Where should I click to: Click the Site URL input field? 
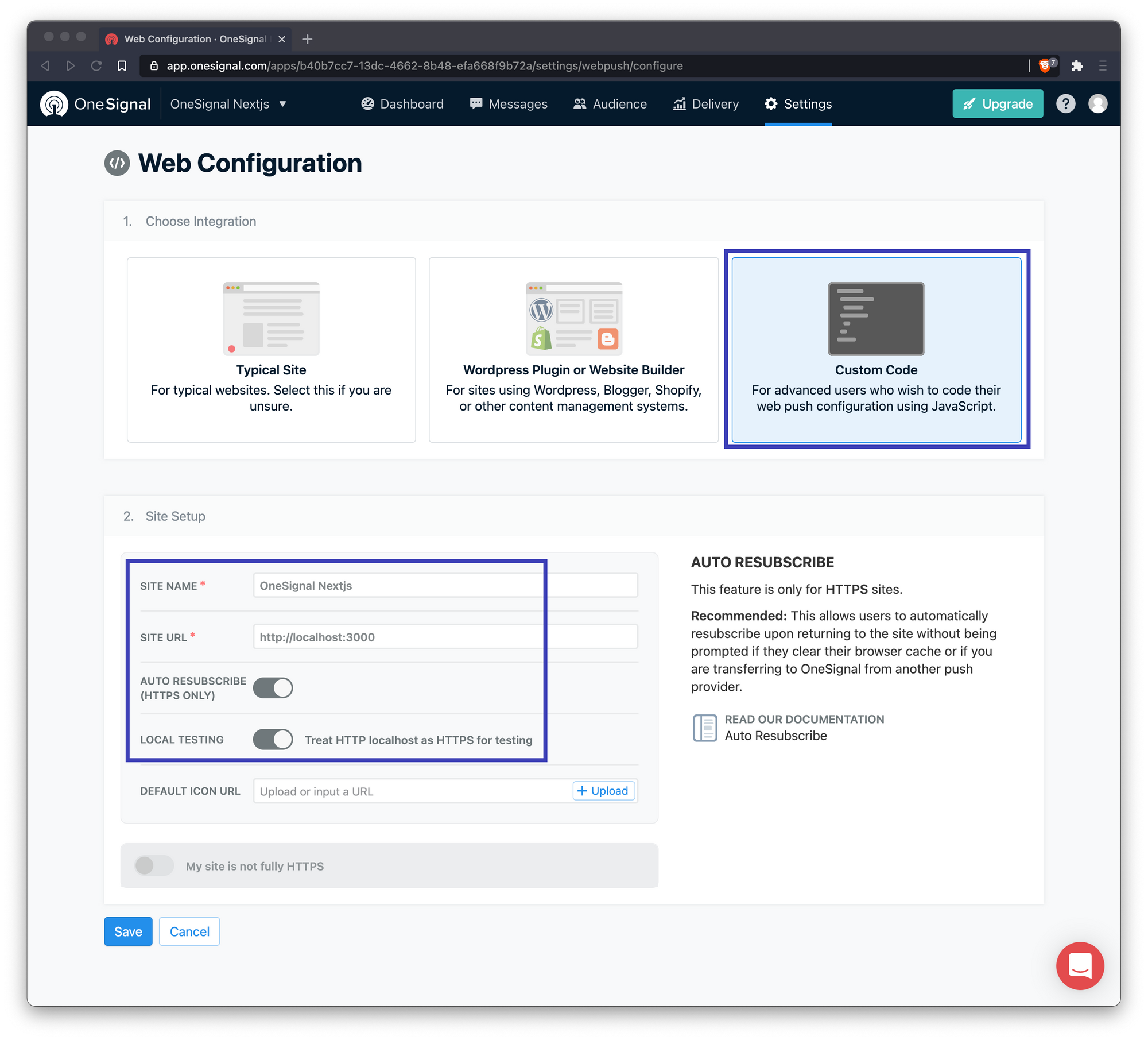pyautogui.click(x=445, y=637)
